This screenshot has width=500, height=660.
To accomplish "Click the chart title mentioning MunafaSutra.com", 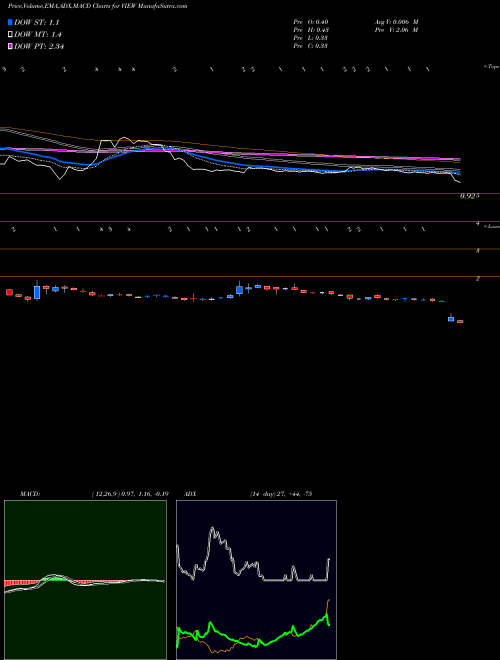I will tap(98, 7).
